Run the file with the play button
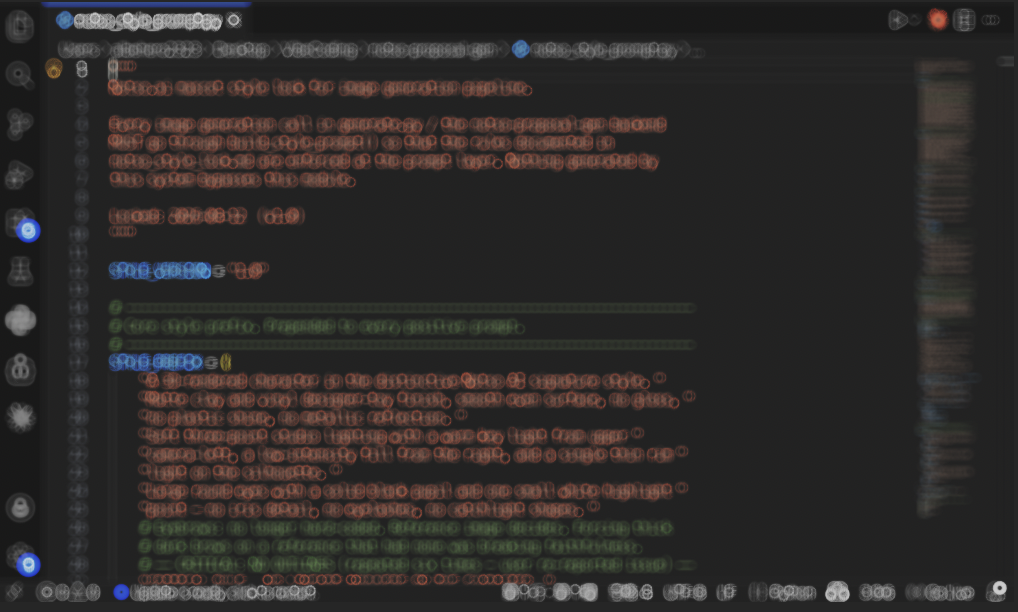This screenshot has width=1018, height=612. pos(897,20)
